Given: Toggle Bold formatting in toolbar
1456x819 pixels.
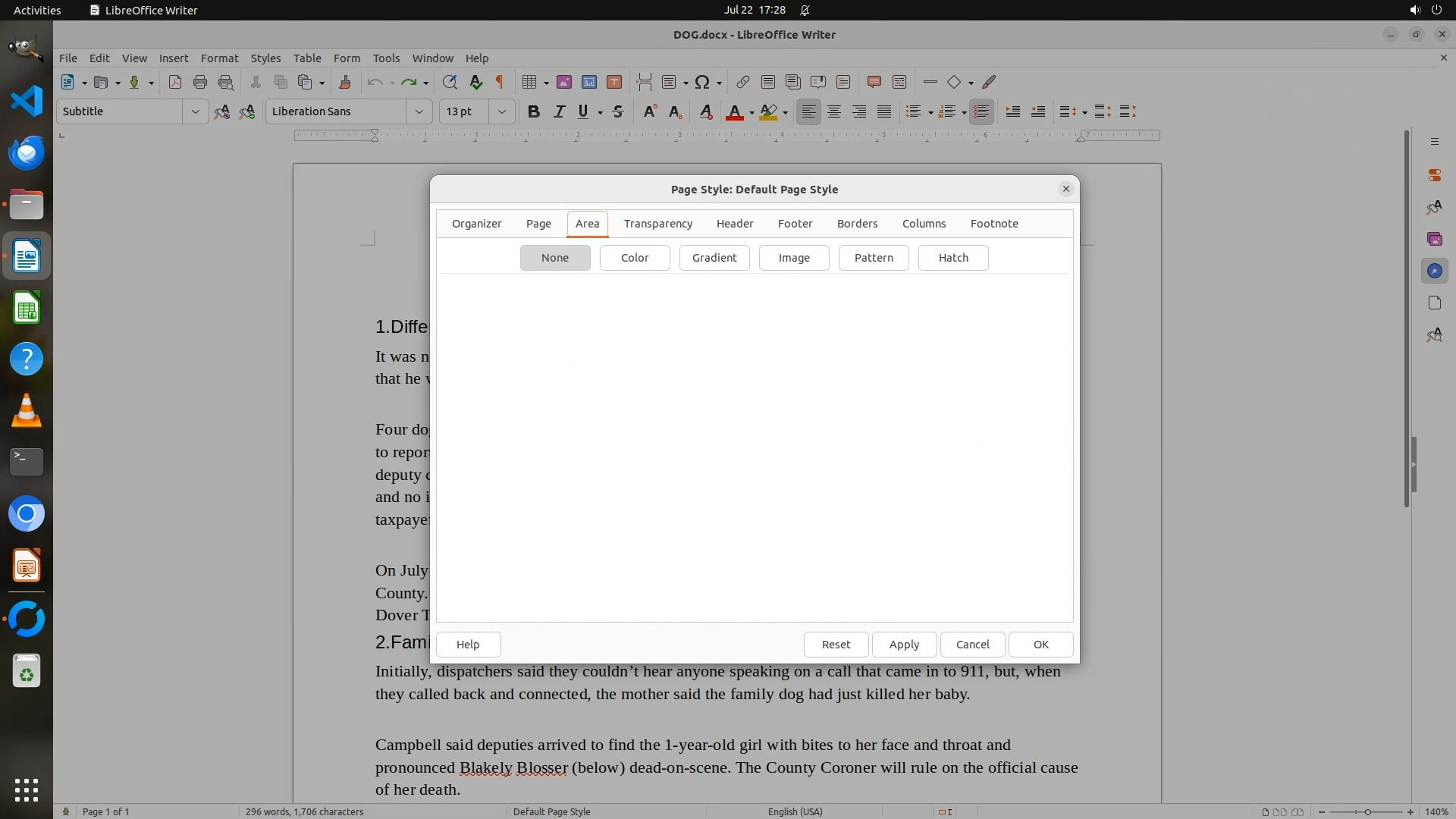Looking at the screenshot, I should click(x=533, y=111).
